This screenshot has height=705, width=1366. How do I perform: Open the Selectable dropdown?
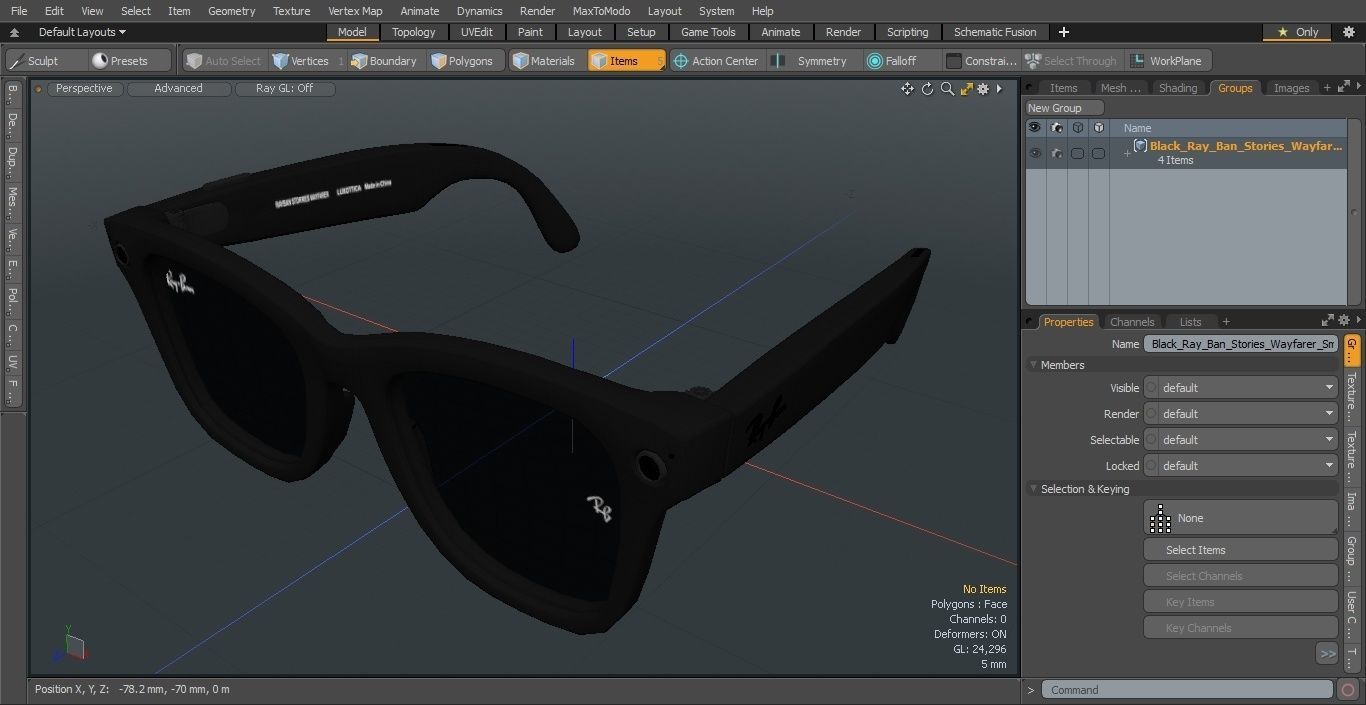click(1240, 440)
